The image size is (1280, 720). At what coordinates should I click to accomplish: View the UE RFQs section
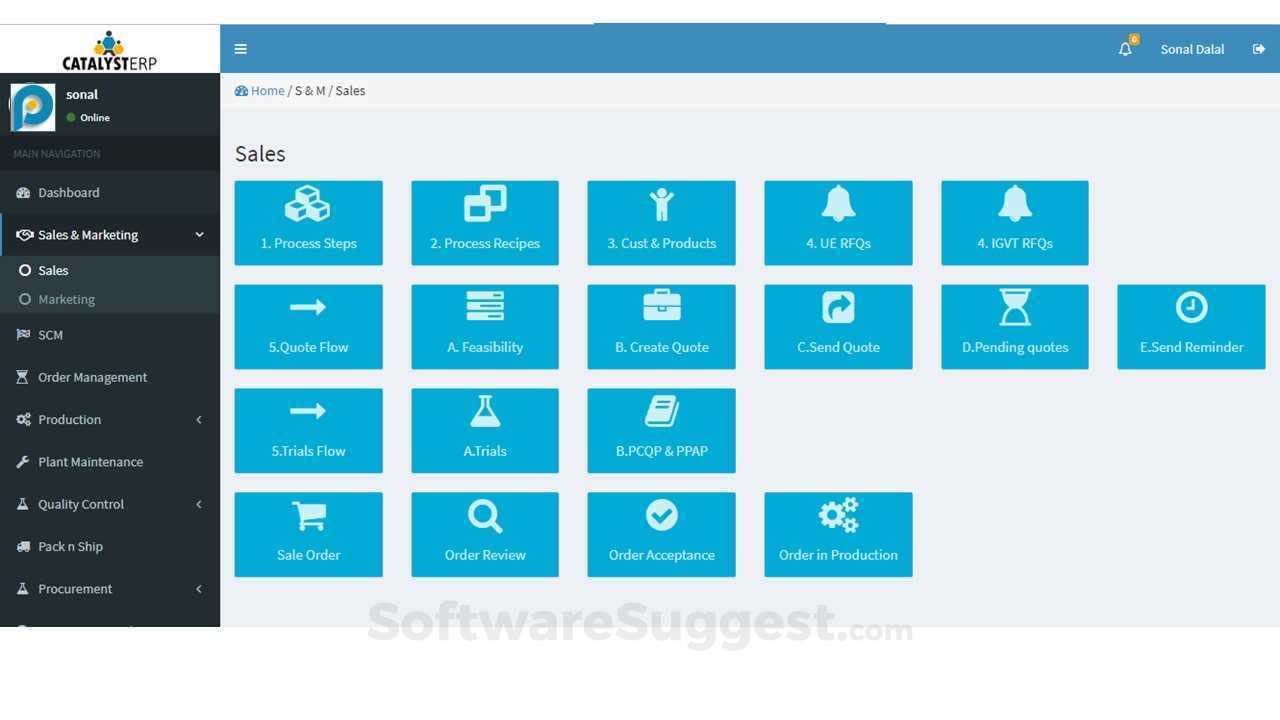[x=838, y=222]
